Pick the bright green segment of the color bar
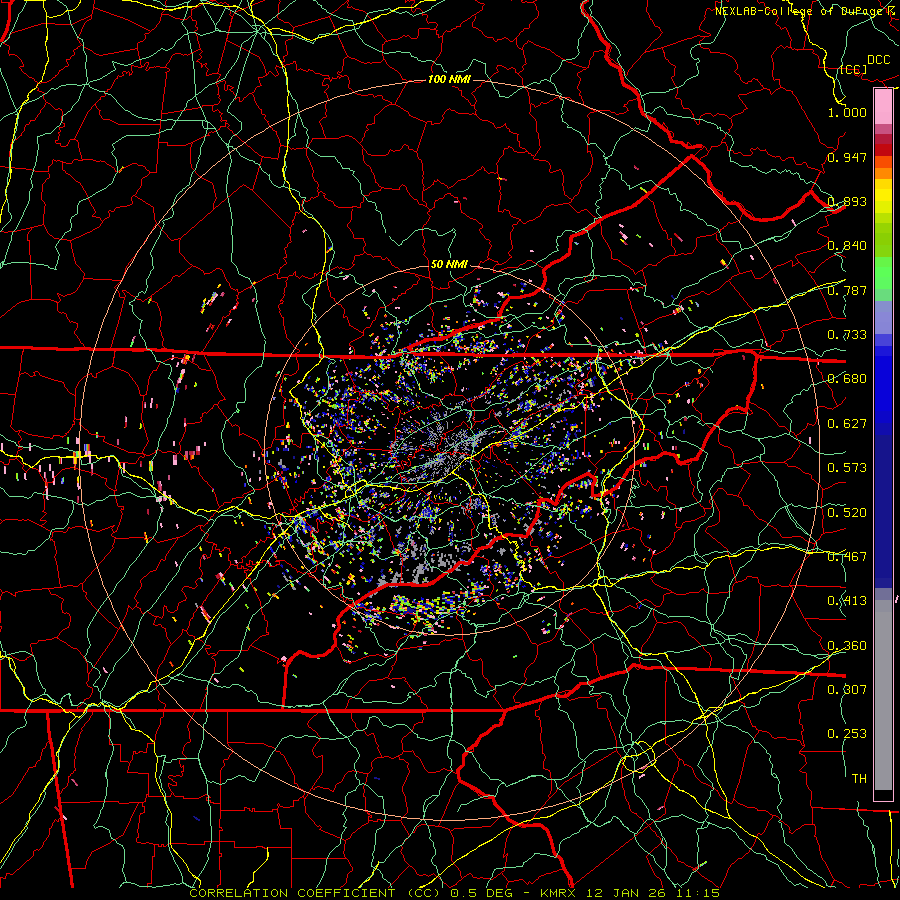The image size is (900, 900). pyautogui.click(x=883, y=273)
